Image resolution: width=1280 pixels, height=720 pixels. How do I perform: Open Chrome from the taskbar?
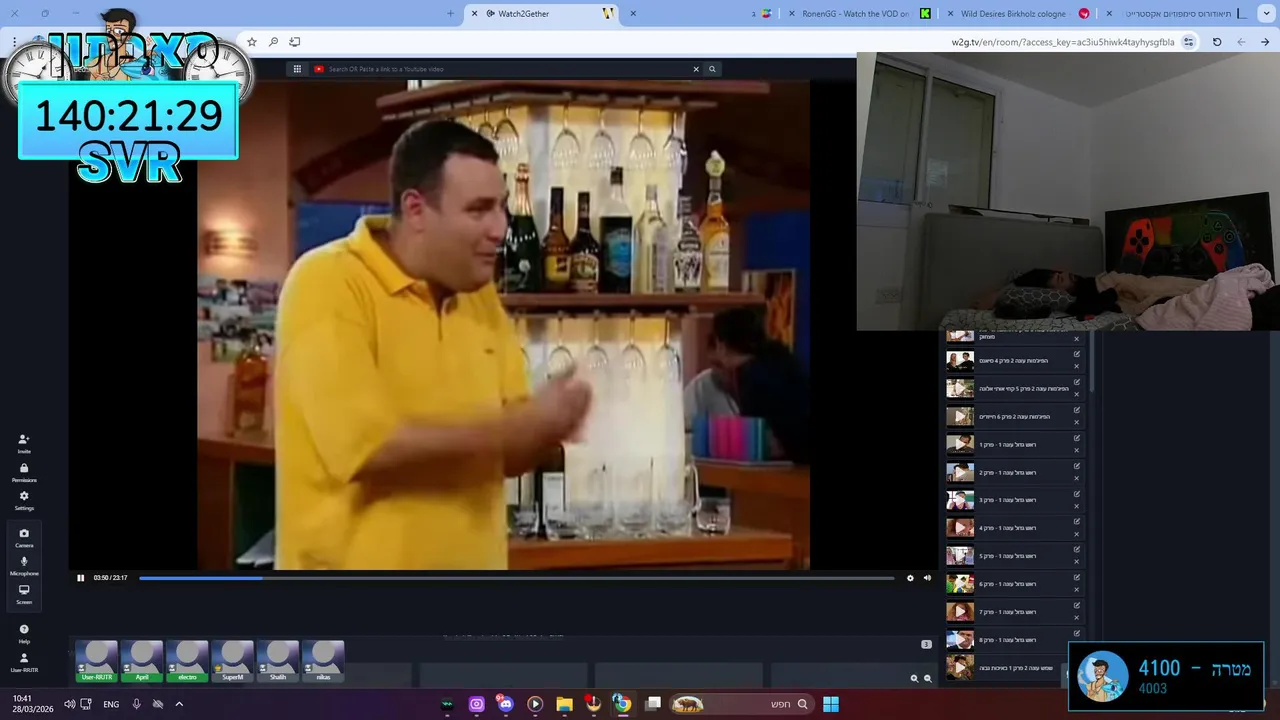[x=622, y=704]
